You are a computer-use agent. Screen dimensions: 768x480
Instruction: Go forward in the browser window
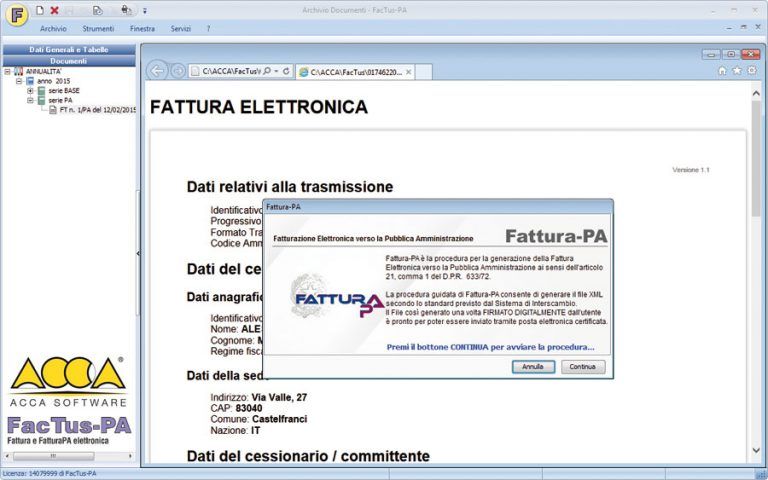[178, 71]
